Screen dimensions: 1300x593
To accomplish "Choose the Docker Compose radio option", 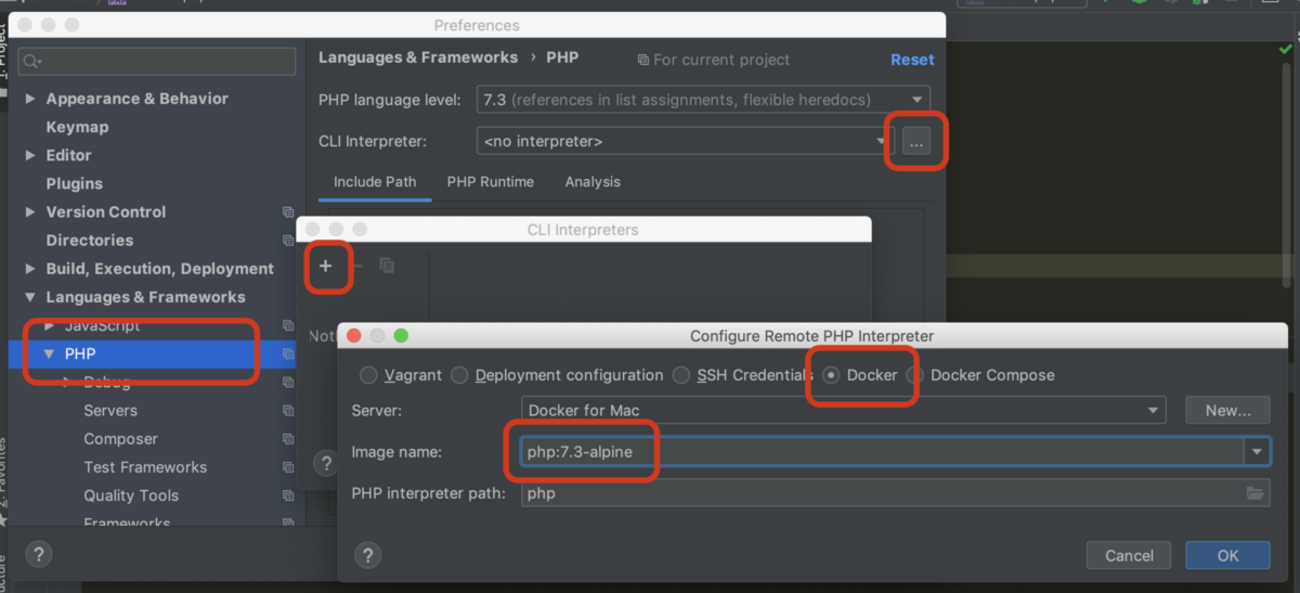I will pyautogui.click(x=914, y=375).
